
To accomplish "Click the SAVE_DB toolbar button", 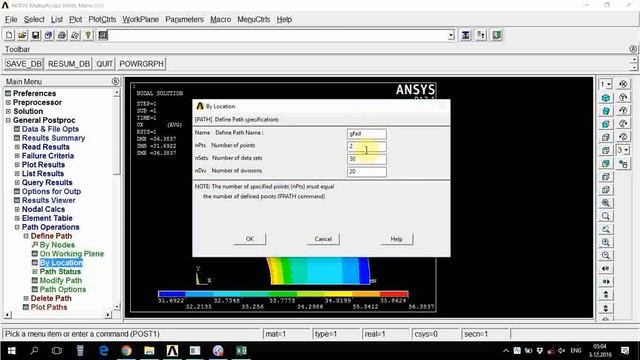I will tap(24, 64).
